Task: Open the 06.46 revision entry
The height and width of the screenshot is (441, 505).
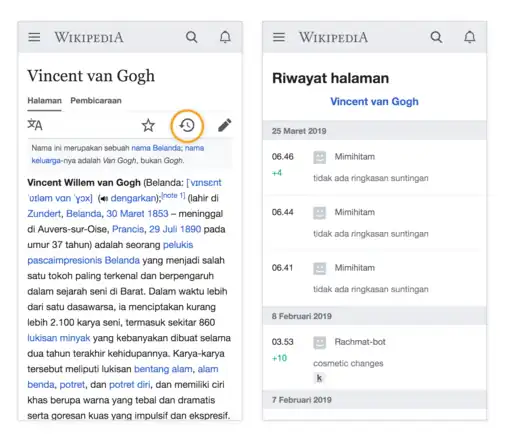Action: [x=374, y=167]
